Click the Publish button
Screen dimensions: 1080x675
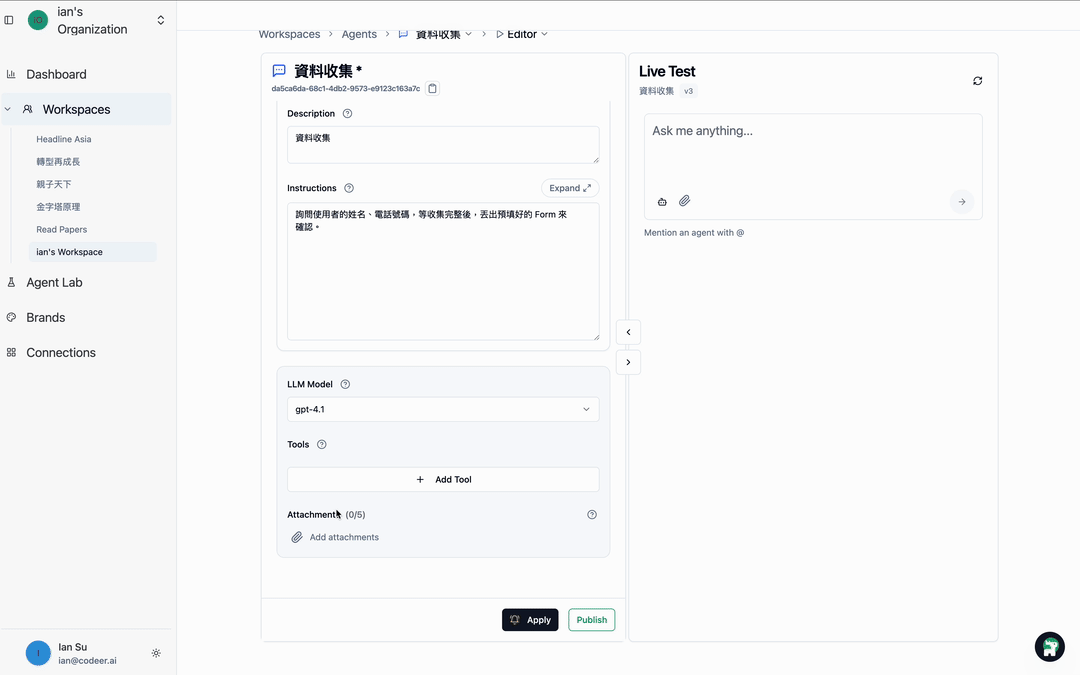click(x=591, y=620)
